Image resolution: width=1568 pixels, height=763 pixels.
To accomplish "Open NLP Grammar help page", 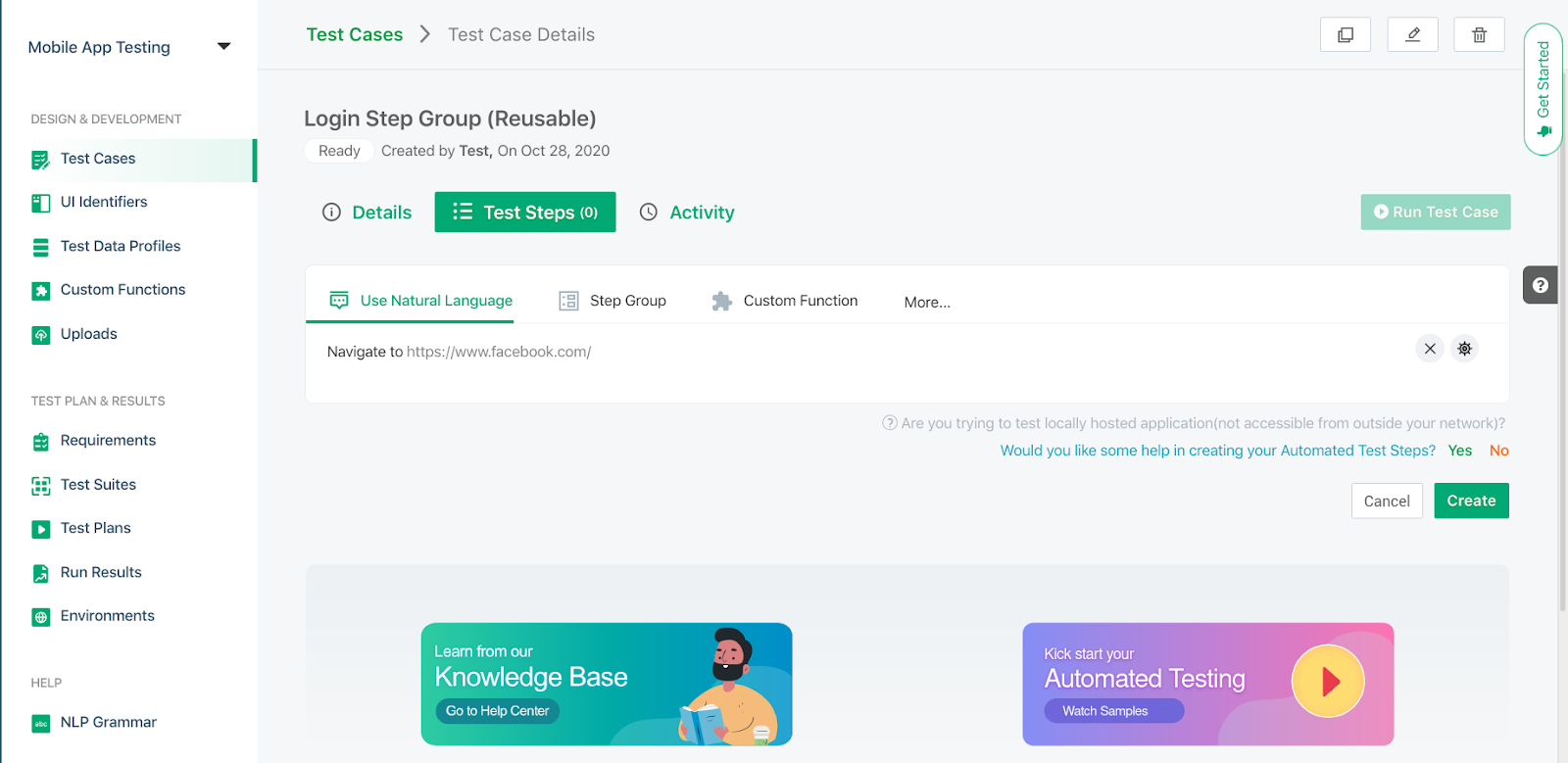I will pyautogui.click(x=109, y=722).
